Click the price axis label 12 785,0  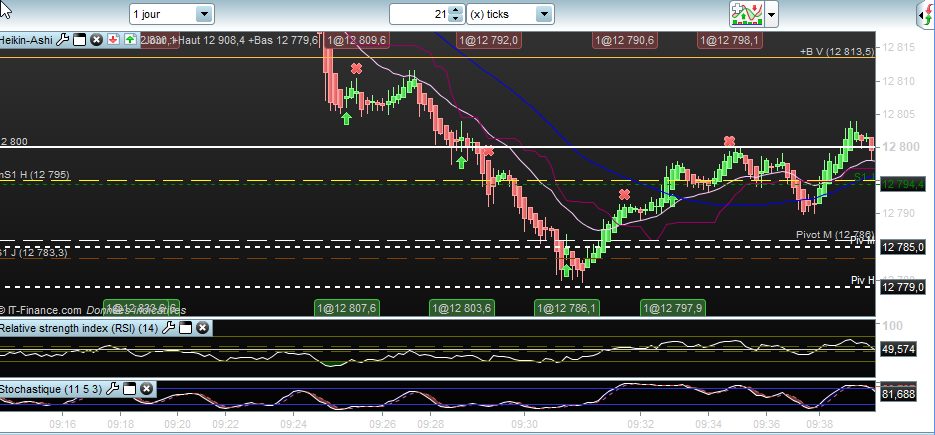[903, 247]
